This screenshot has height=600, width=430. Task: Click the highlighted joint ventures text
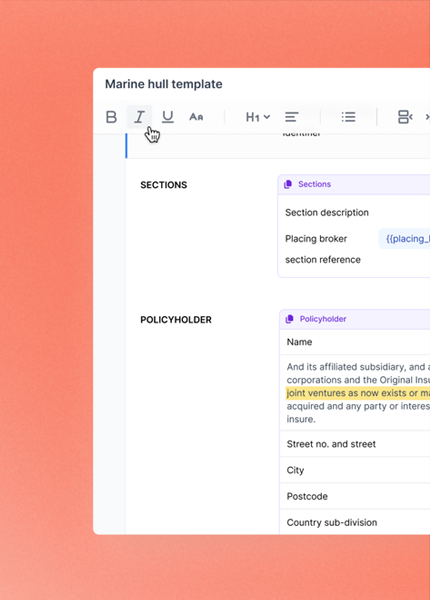pyautogui.click(x=358, y=393)
